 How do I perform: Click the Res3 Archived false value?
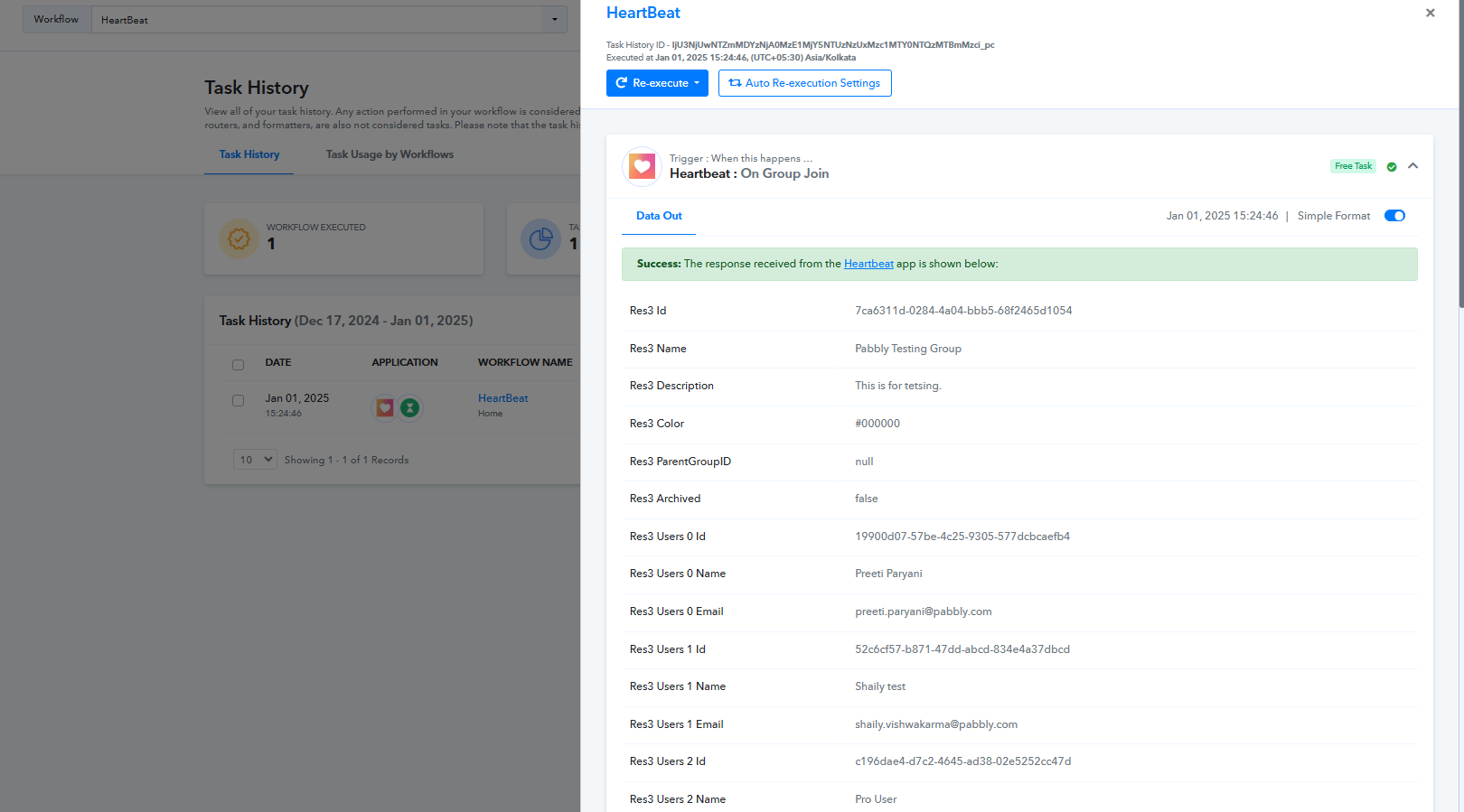coord(867,499)
